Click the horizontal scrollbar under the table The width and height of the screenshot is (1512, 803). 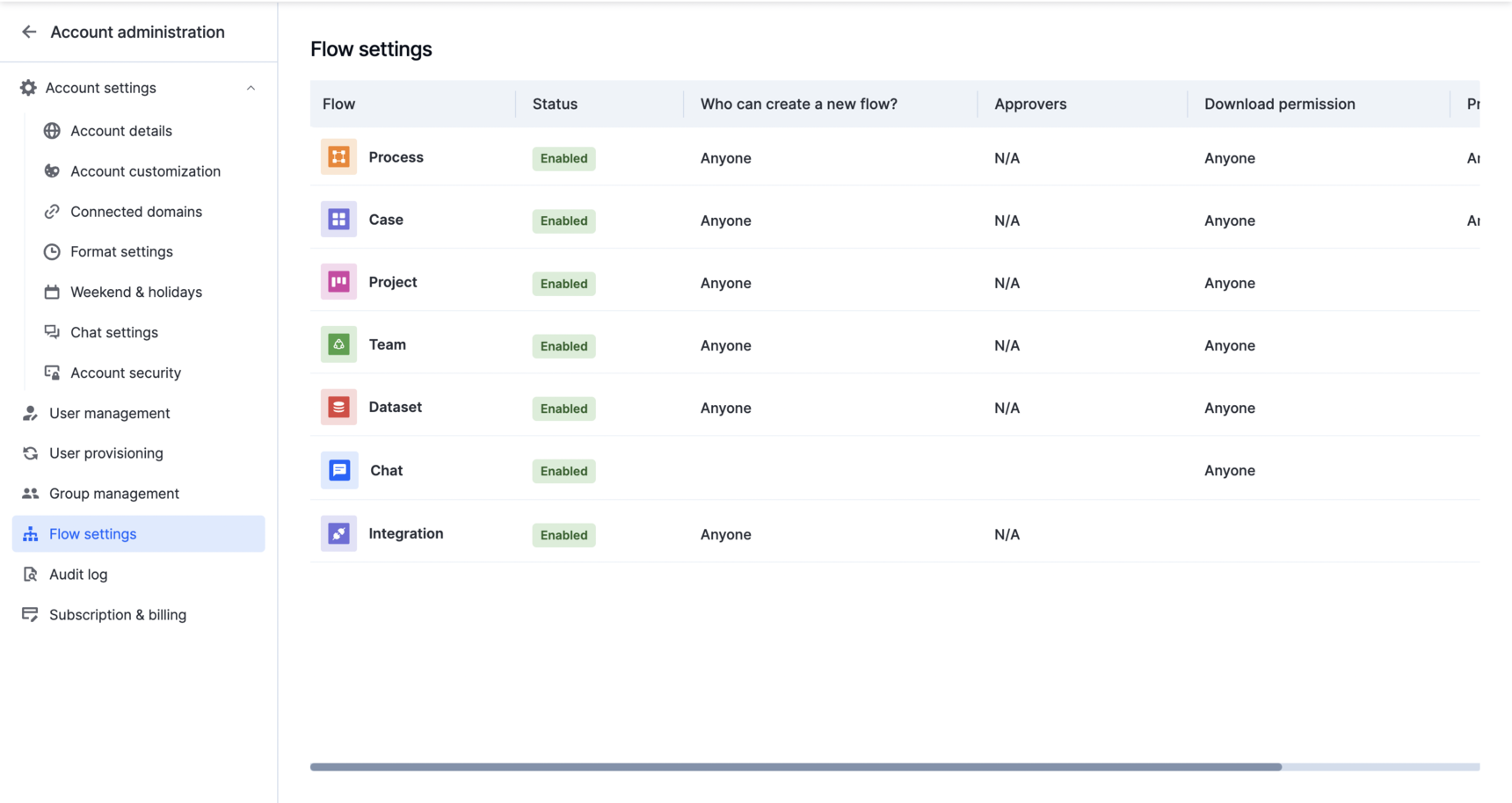[796, 767]
